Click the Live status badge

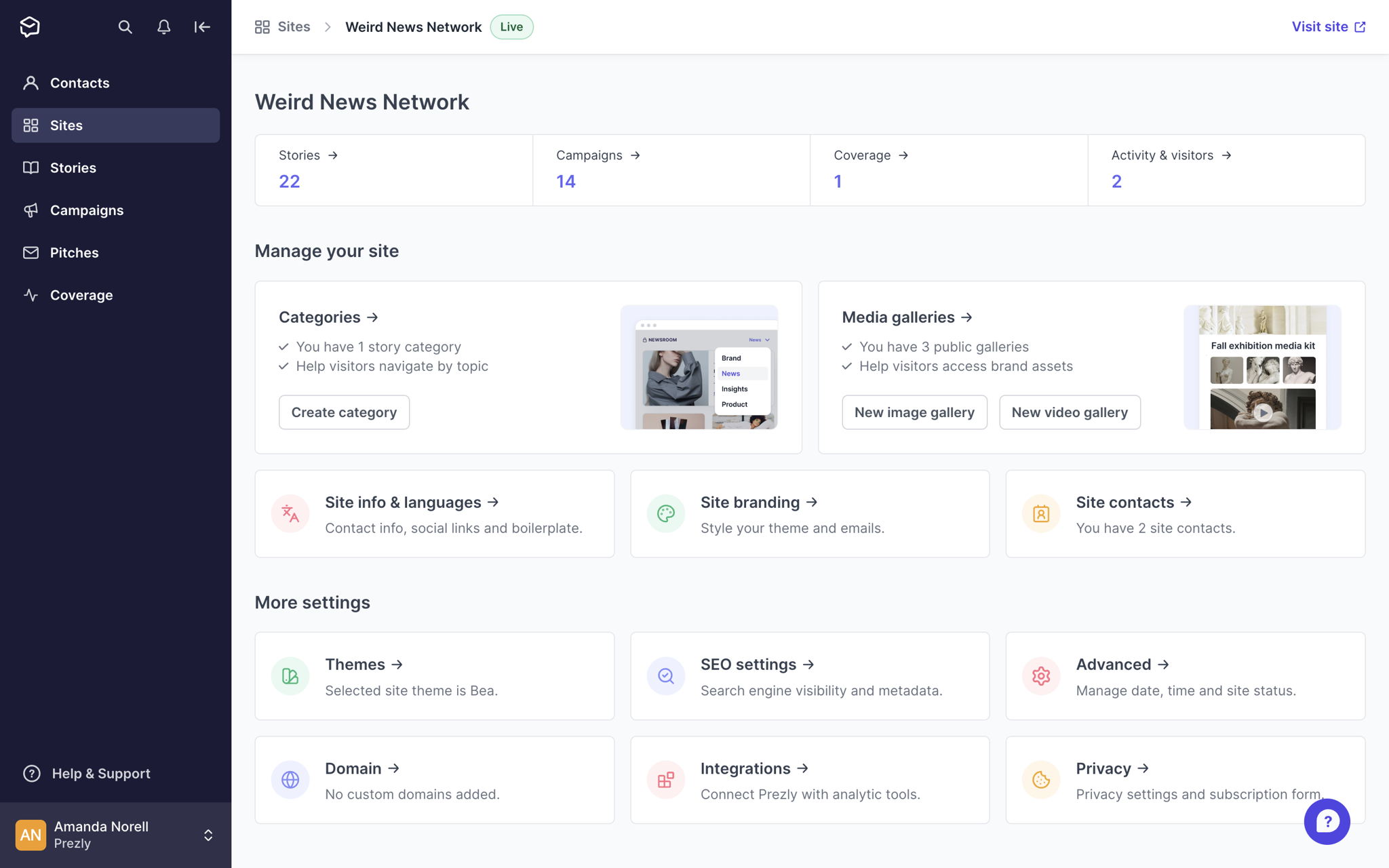511,27
